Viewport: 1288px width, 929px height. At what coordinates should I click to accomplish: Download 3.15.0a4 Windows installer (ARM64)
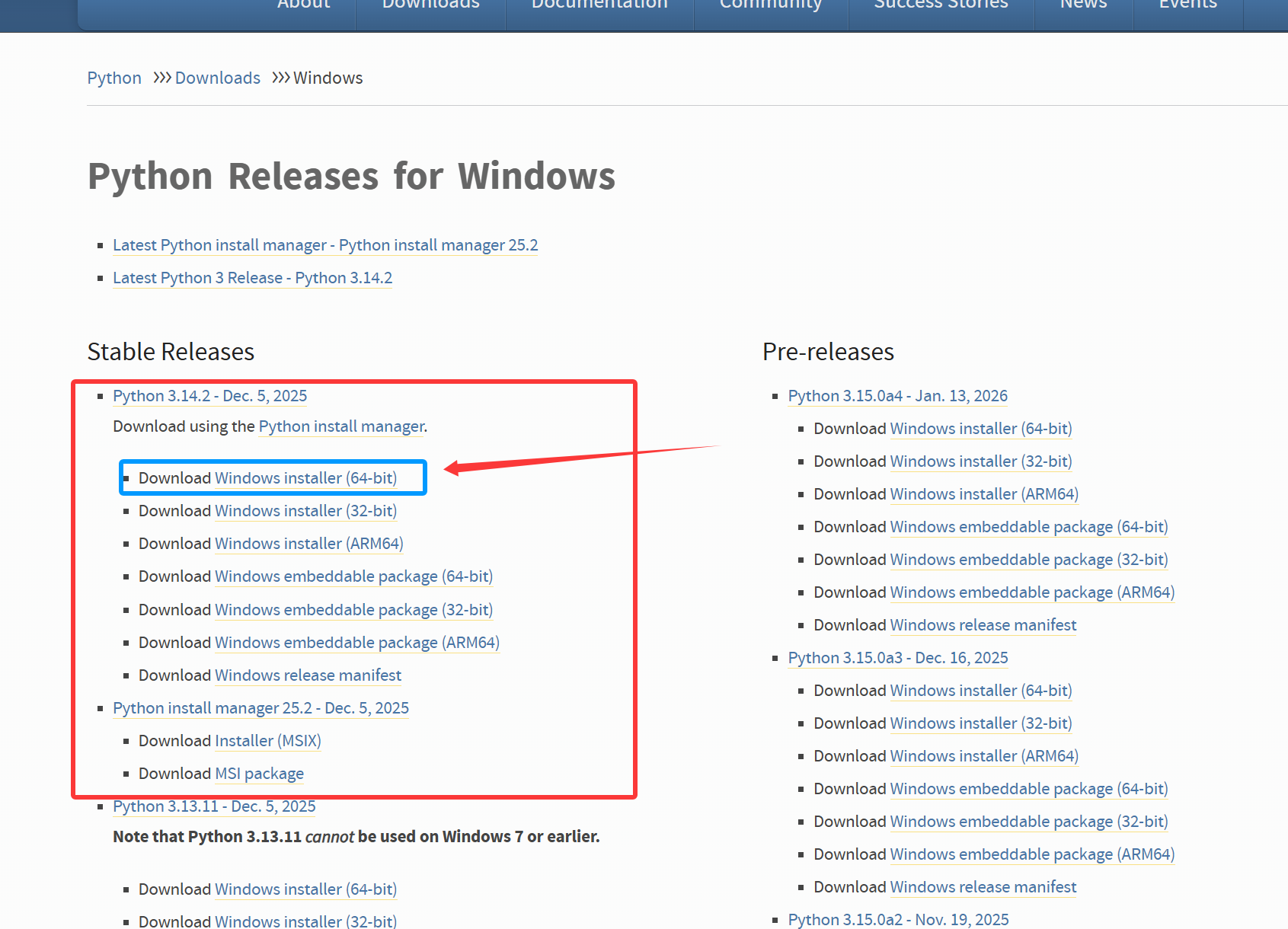tap(985, 494)
